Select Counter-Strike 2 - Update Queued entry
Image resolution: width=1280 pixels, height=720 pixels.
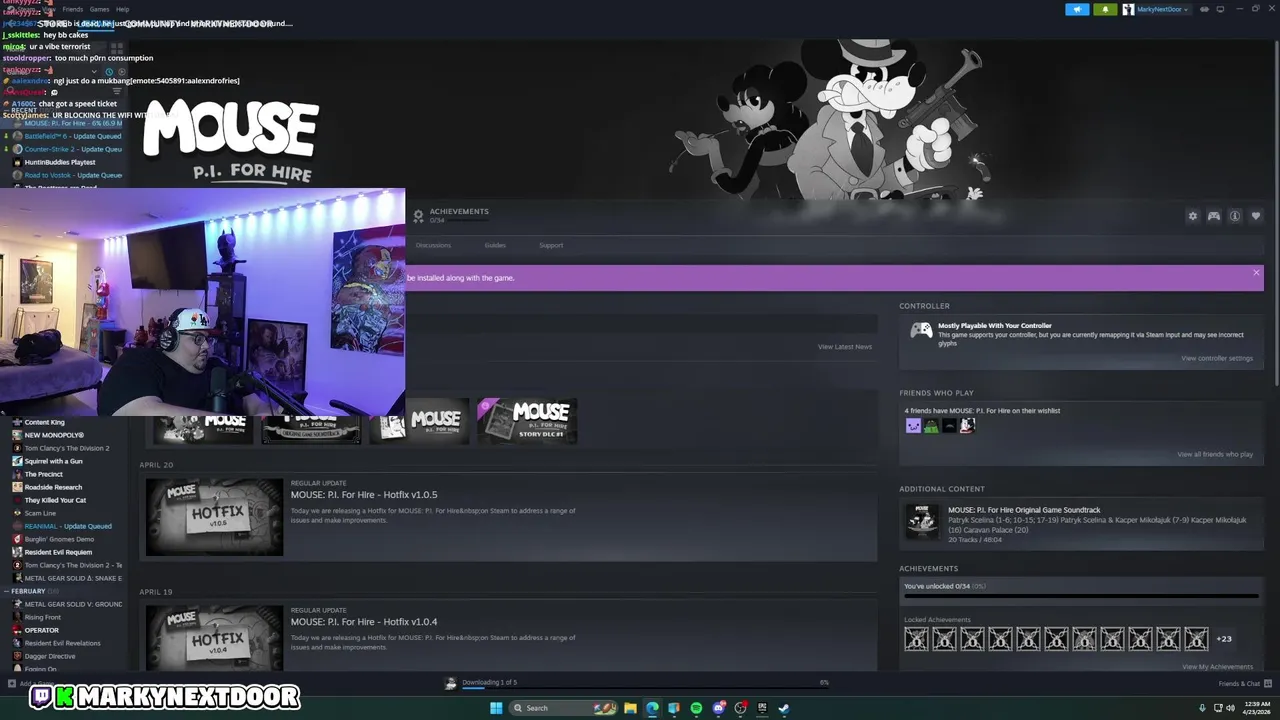73,149
